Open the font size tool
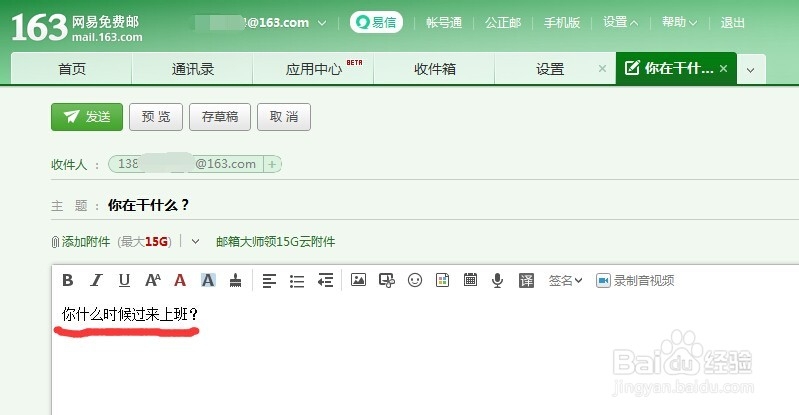The width and height of the screenshot is (799, 415). click(152, 280)
